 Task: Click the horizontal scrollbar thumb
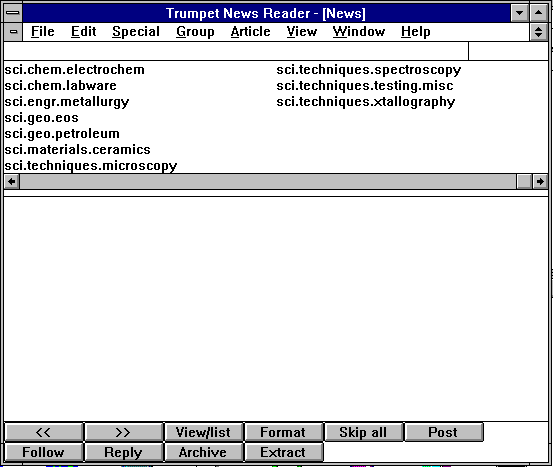524,182
